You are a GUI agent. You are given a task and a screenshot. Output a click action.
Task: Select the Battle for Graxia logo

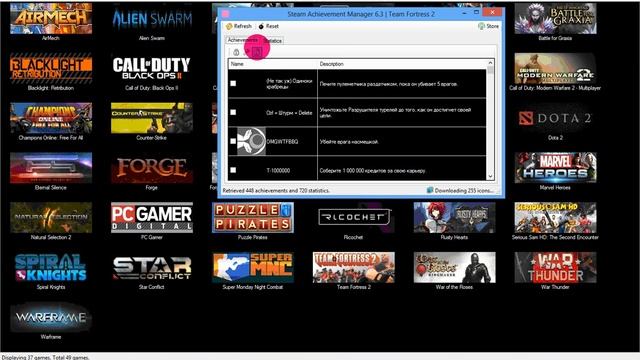pyautogui.click(x=555, y=18)
